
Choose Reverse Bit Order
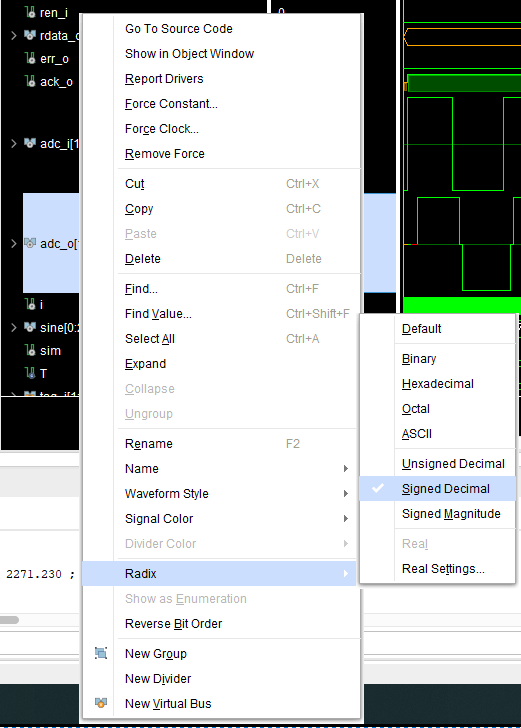tap(220, 624)
